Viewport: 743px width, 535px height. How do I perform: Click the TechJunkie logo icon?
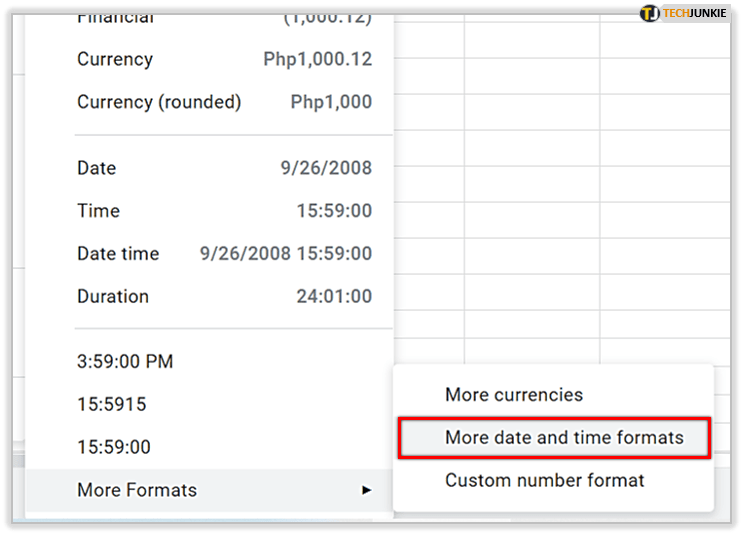coord(650,14)
